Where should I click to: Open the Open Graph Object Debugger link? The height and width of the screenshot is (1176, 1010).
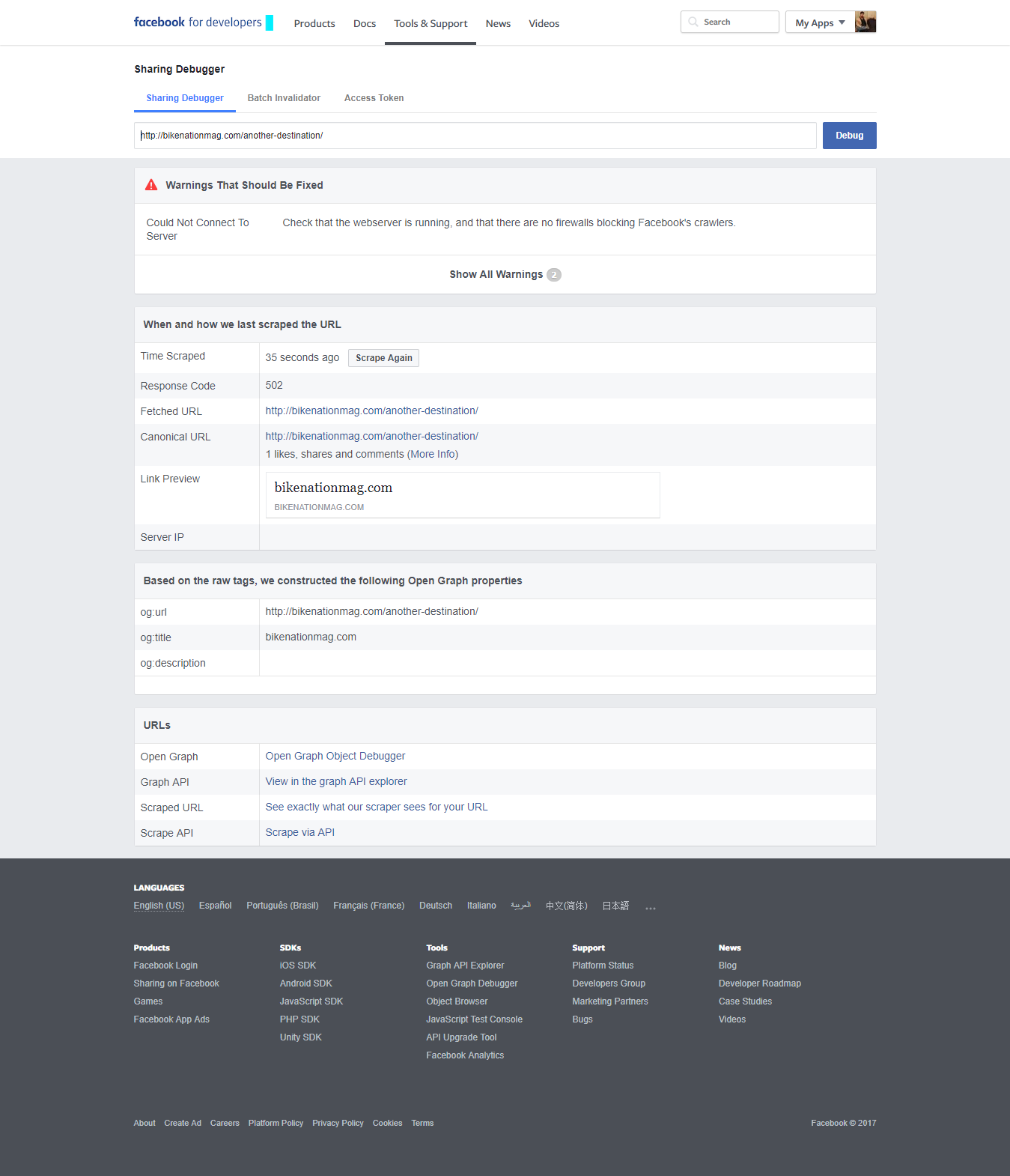335,757
